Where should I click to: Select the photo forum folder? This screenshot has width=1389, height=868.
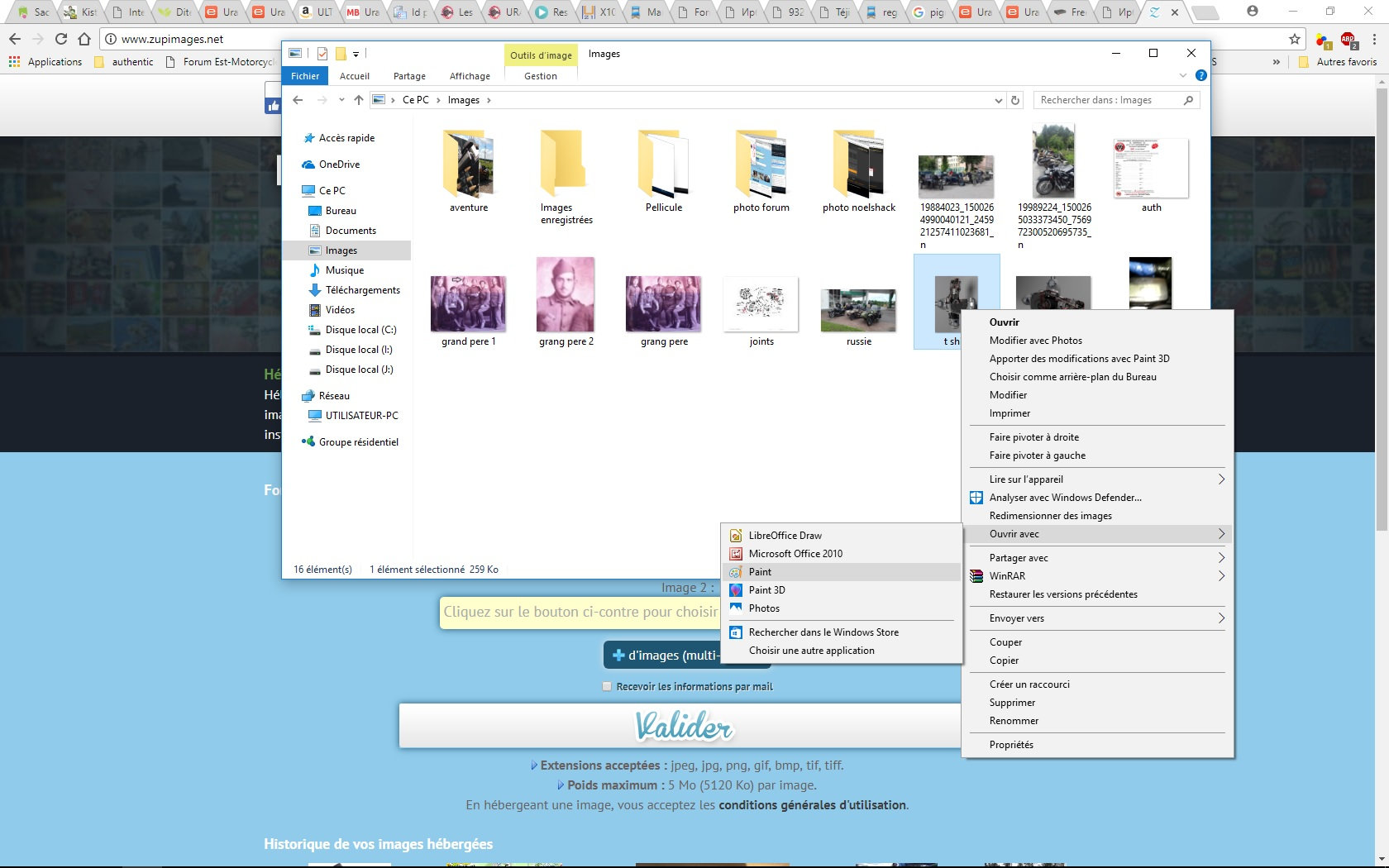(761, 170)
